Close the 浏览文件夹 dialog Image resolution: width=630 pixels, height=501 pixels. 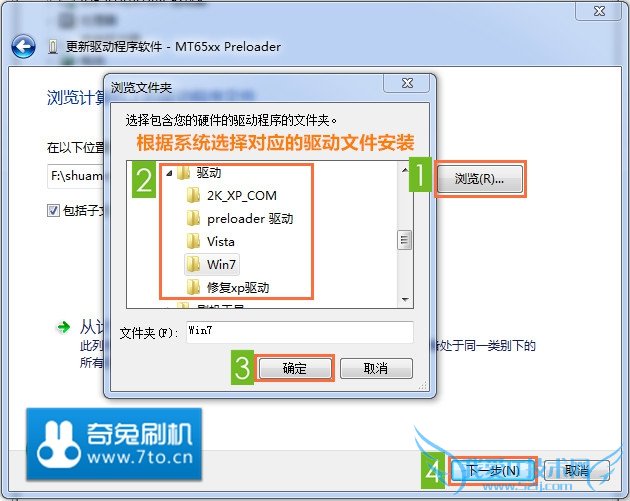[x=407, y=83]
